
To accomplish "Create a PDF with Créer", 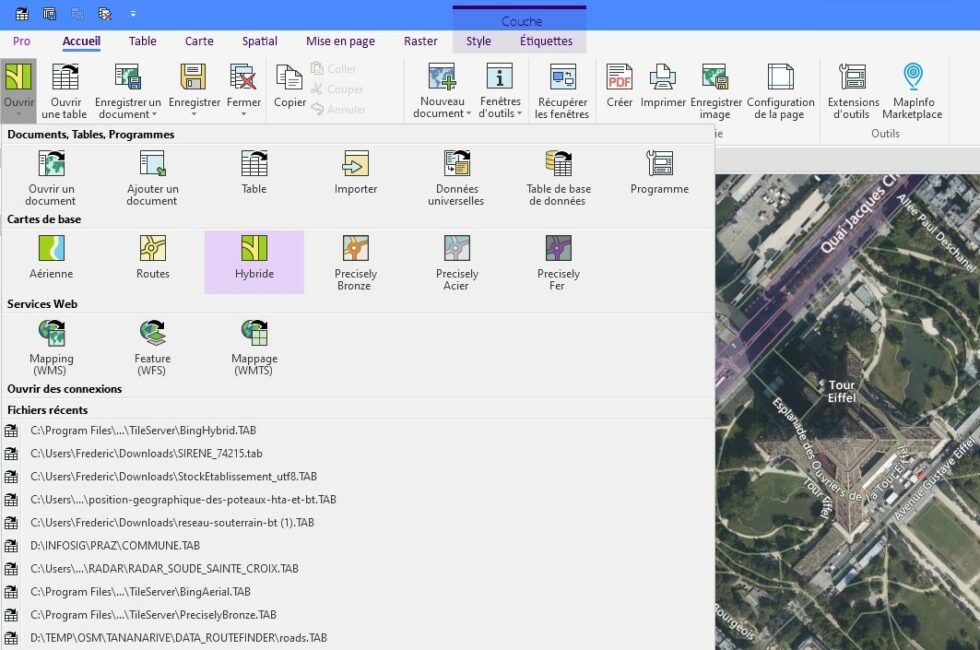I will point(618,89).
